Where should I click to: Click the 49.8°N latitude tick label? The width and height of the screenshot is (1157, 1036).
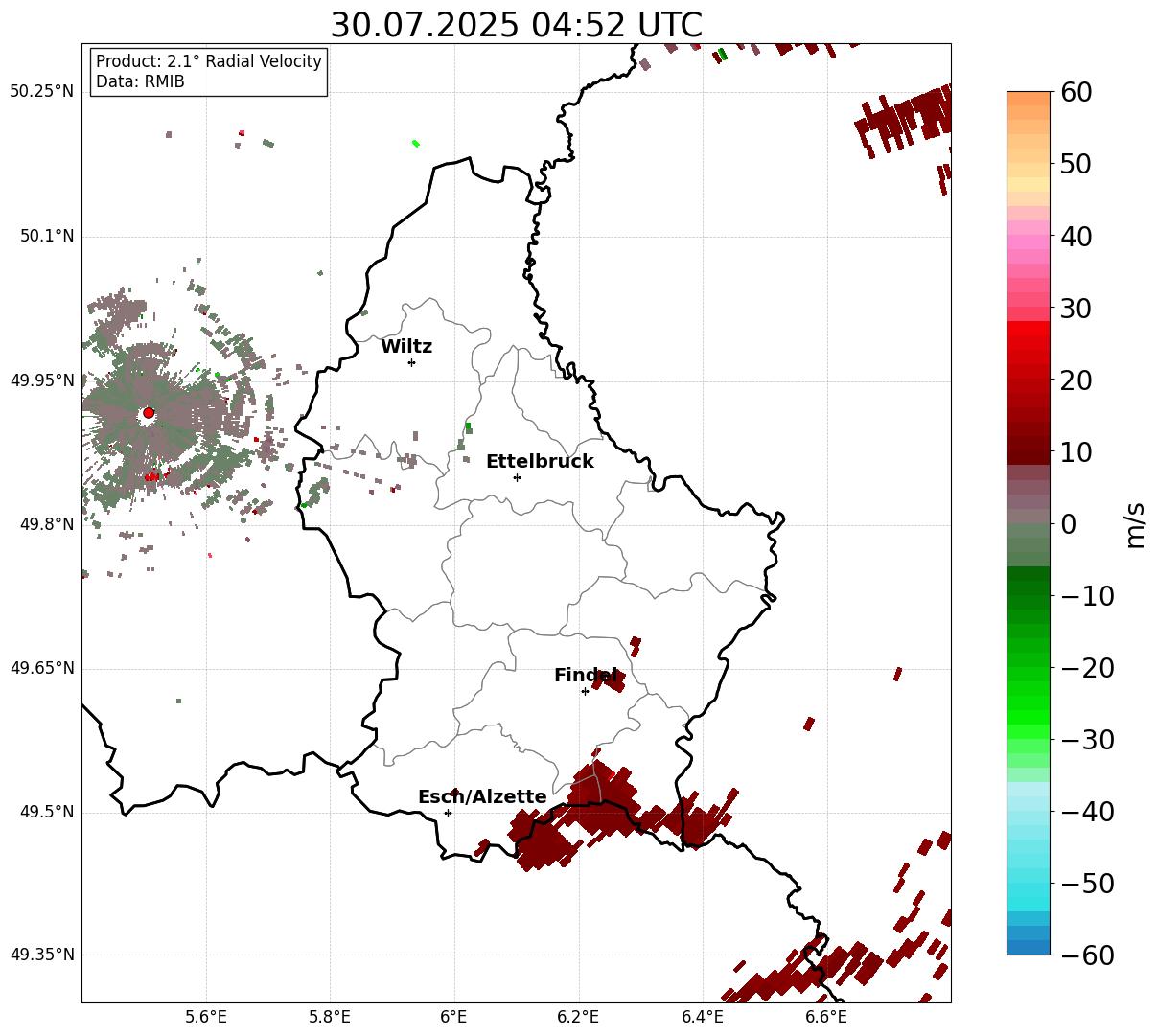click(46, 524)
